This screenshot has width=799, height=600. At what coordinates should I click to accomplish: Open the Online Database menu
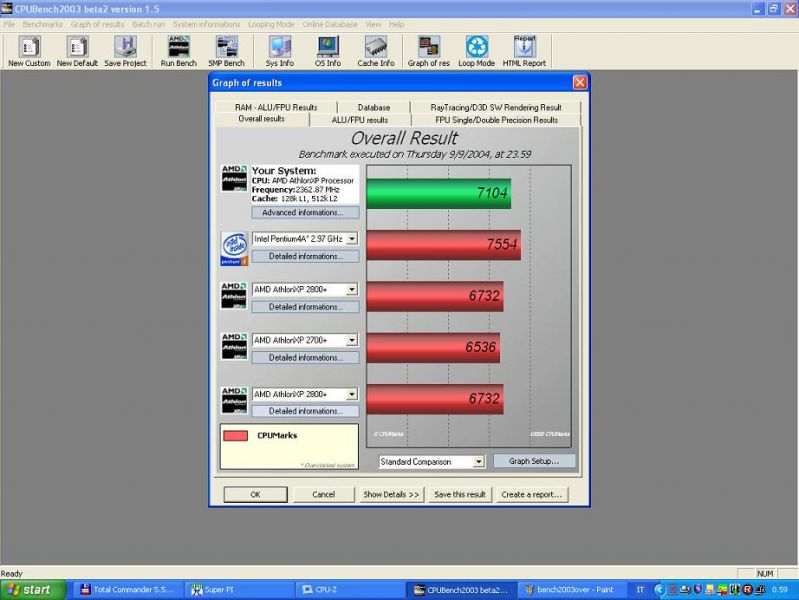coord(330,24)
